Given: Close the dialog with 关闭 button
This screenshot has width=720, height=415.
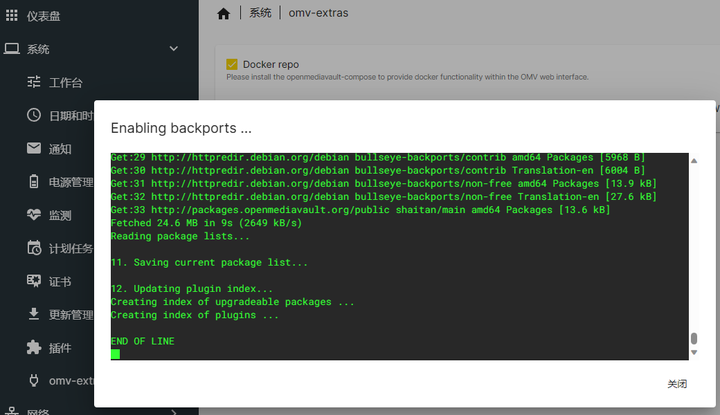Looking at the screenshot, I should [x=677, y=384].
